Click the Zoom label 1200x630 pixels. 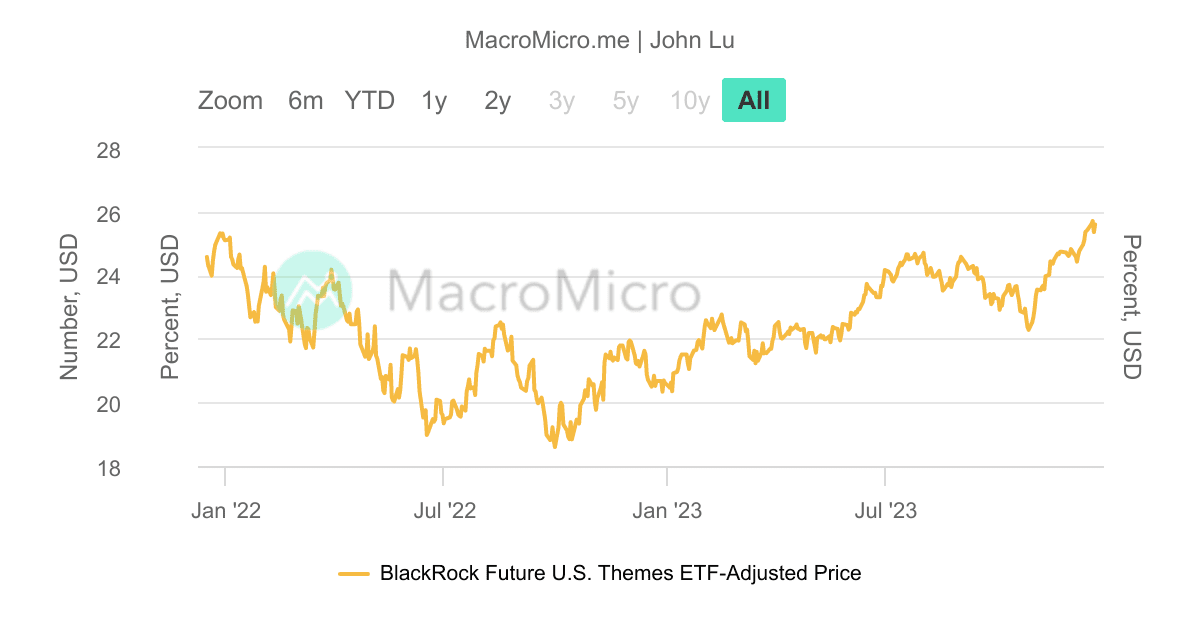(x=230, y=100)
